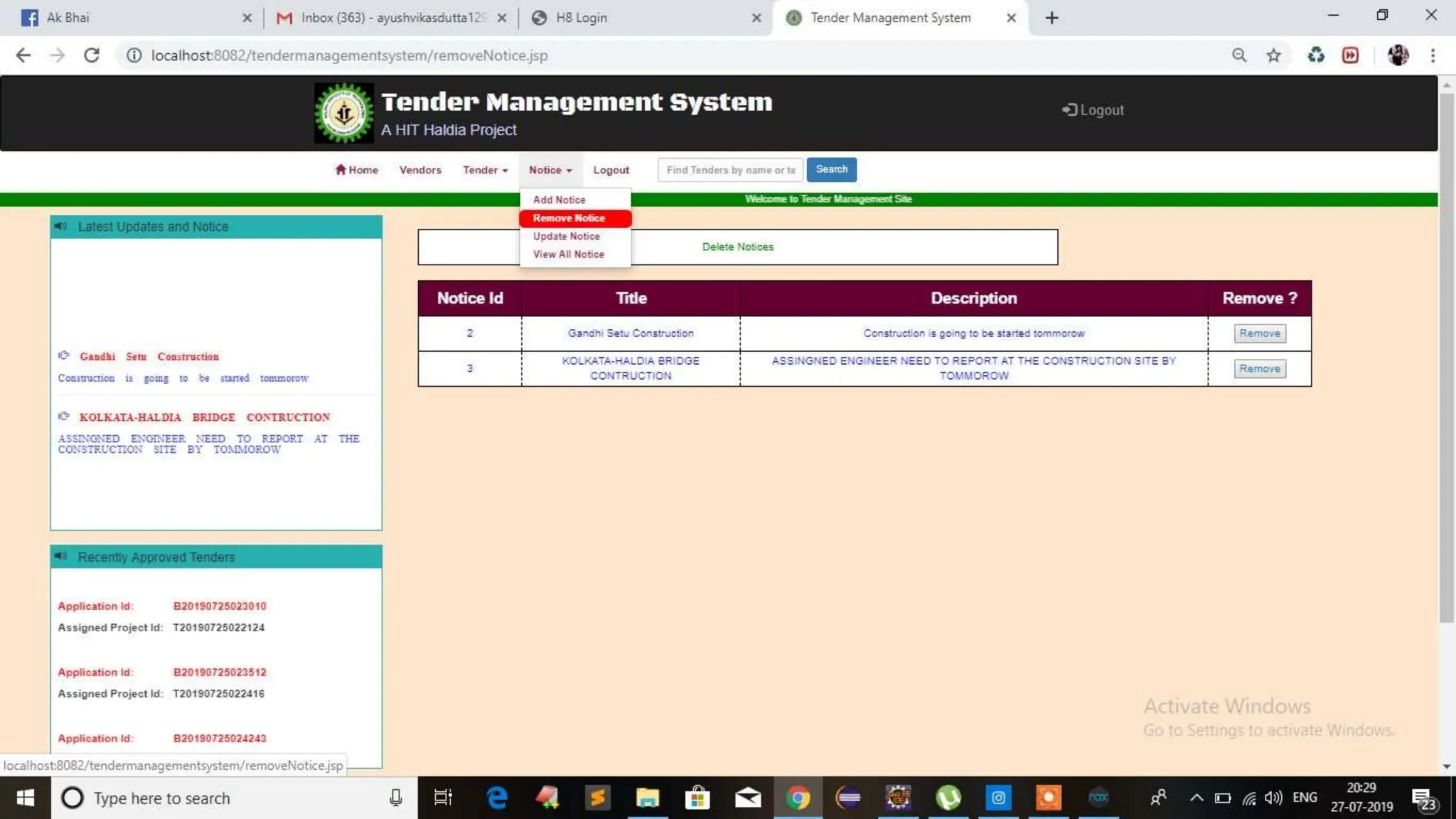Click the Chrome profile avatar icon
The image size is (1456, 819).
pyautogui.click(x=1398, y=55)
